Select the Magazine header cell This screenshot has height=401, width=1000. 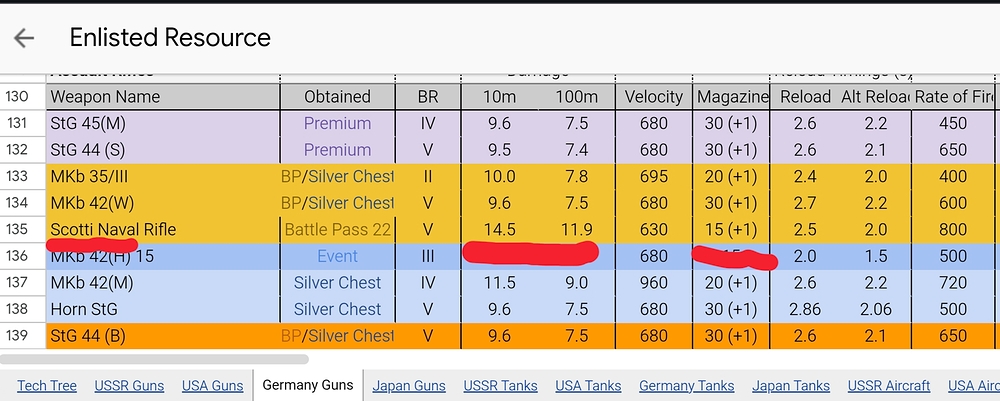(x=732, y=97)
